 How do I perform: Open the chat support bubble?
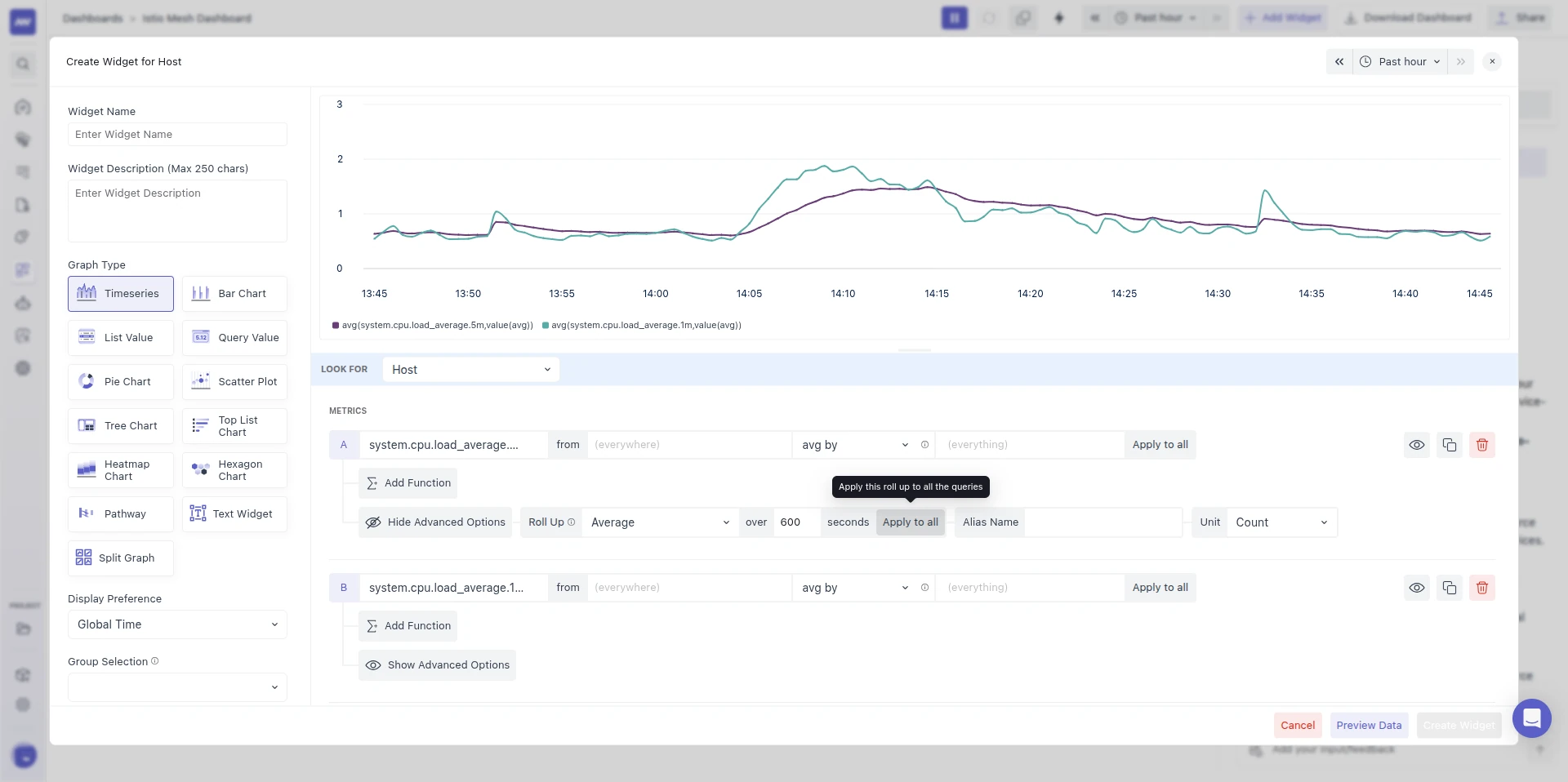coord(1532,718)
